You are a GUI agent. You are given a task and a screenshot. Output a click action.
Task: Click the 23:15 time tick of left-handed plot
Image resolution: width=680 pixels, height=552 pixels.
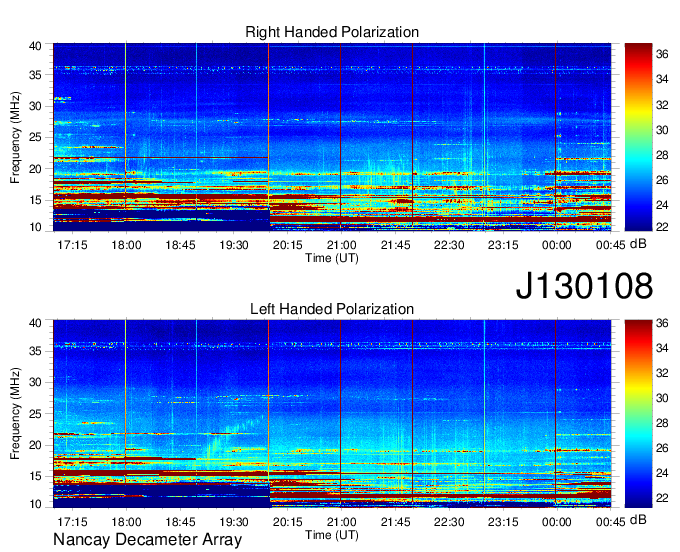coord(503,522)
